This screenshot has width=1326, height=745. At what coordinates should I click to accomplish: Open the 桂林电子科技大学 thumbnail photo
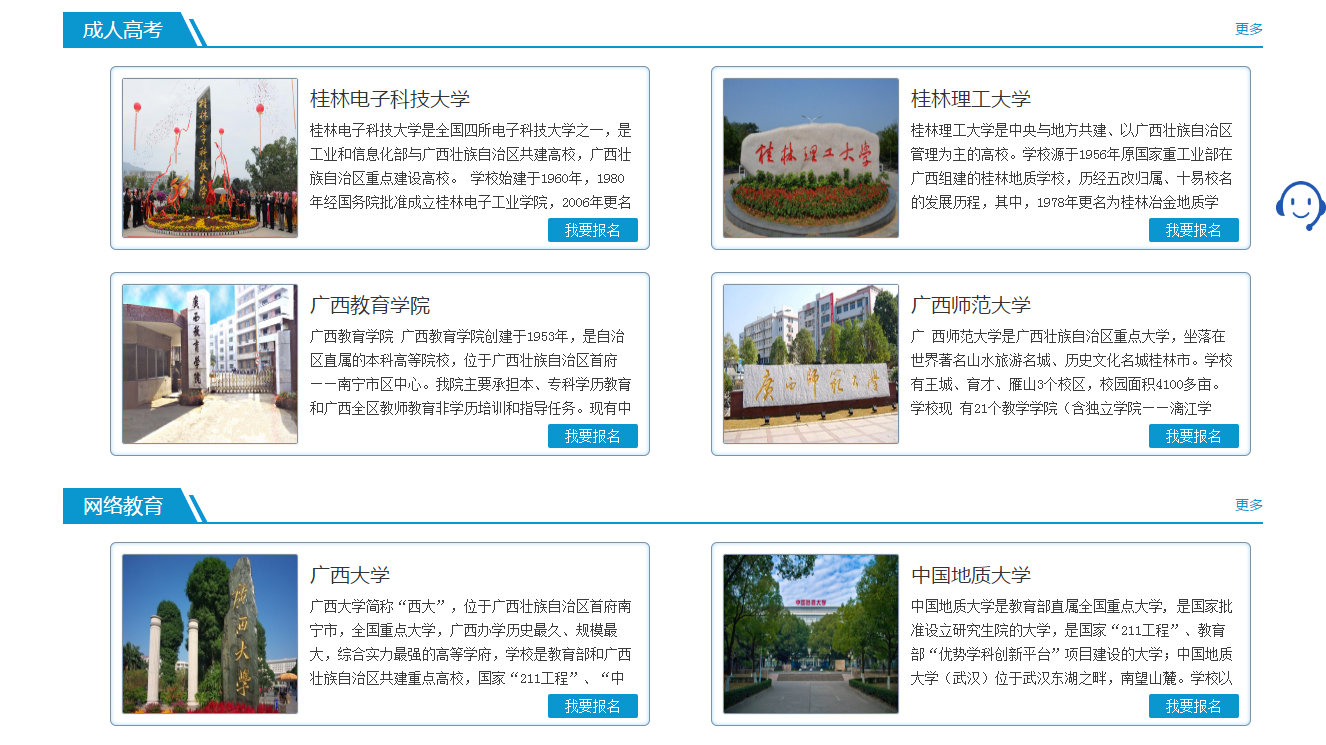click(210, 158)
